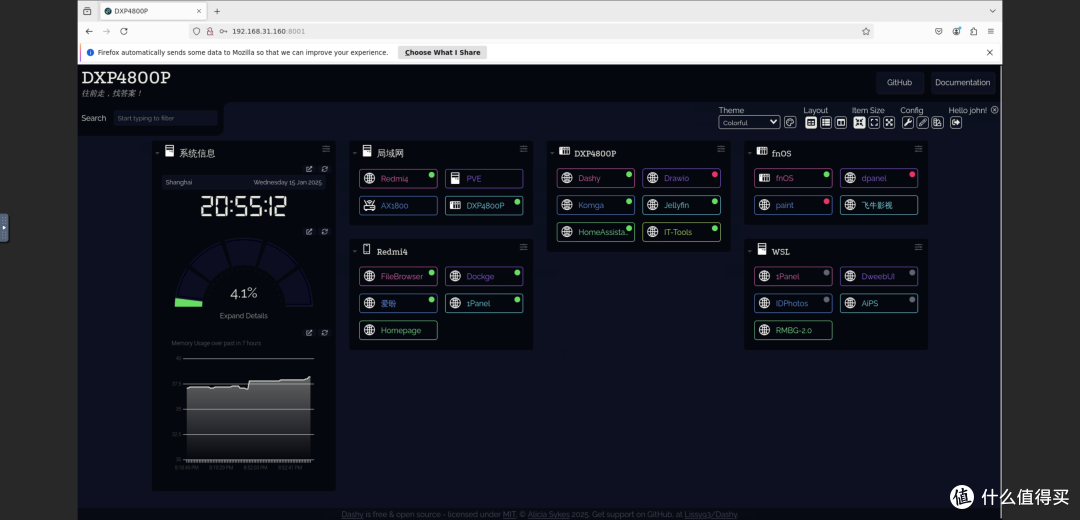The height and width of the screenshot is (520, 1080).
Task: Open the 飞牛影视 item
Action: point(879,205)
